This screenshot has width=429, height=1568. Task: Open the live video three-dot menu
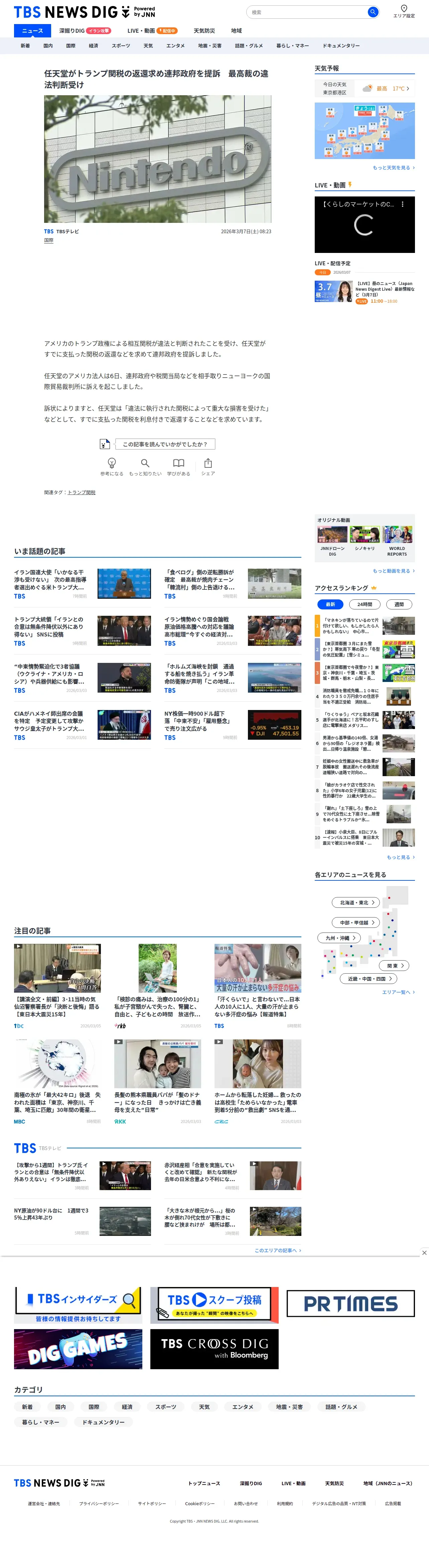tap(402, 204)
